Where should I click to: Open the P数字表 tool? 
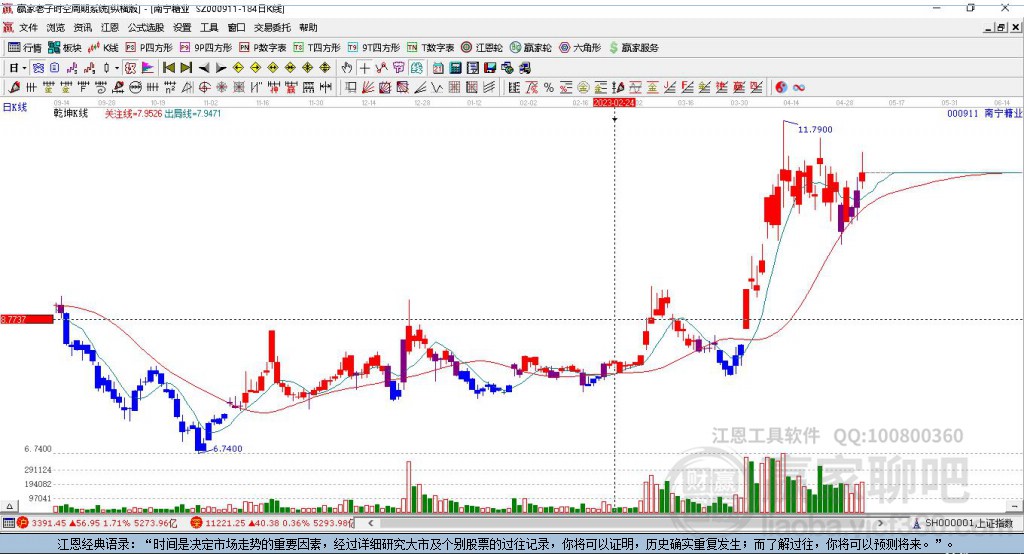click(x=263, y=48)
